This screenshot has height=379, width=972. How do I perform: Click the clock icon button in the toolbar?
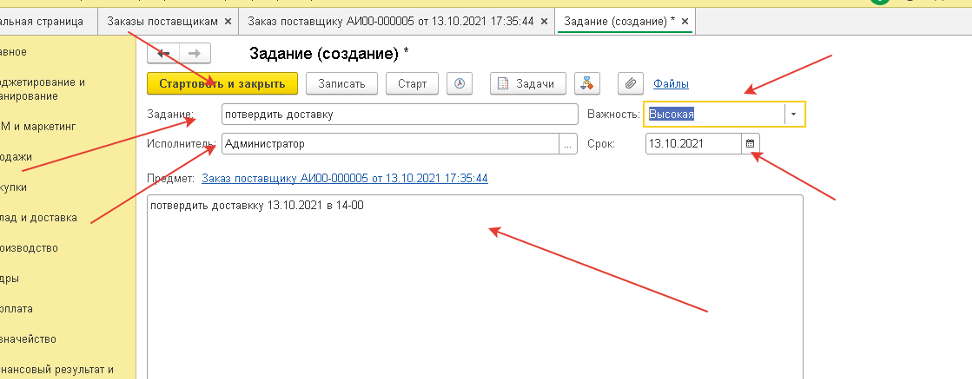coord(459,84)
